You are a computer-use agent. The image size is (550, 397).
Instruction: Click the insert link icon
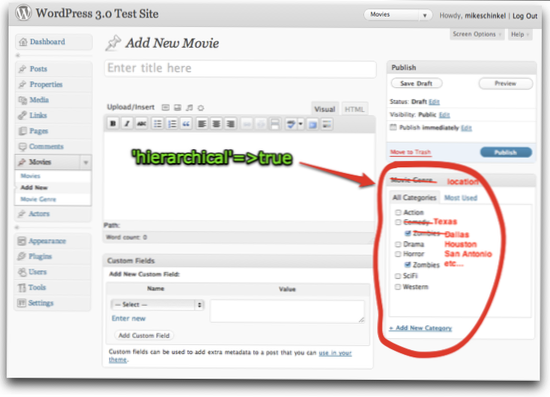[247, 124]
